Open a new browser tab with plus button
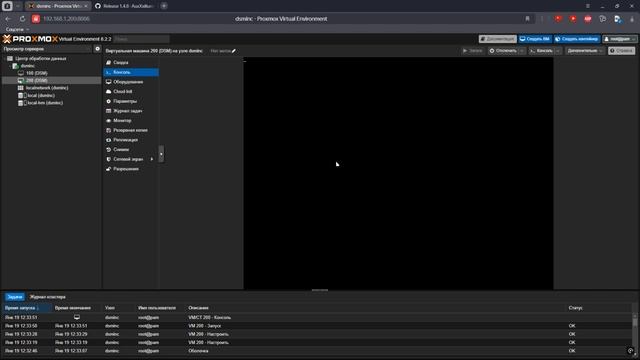This screenshot has height=360, width=640. click(x=164, y=6)
